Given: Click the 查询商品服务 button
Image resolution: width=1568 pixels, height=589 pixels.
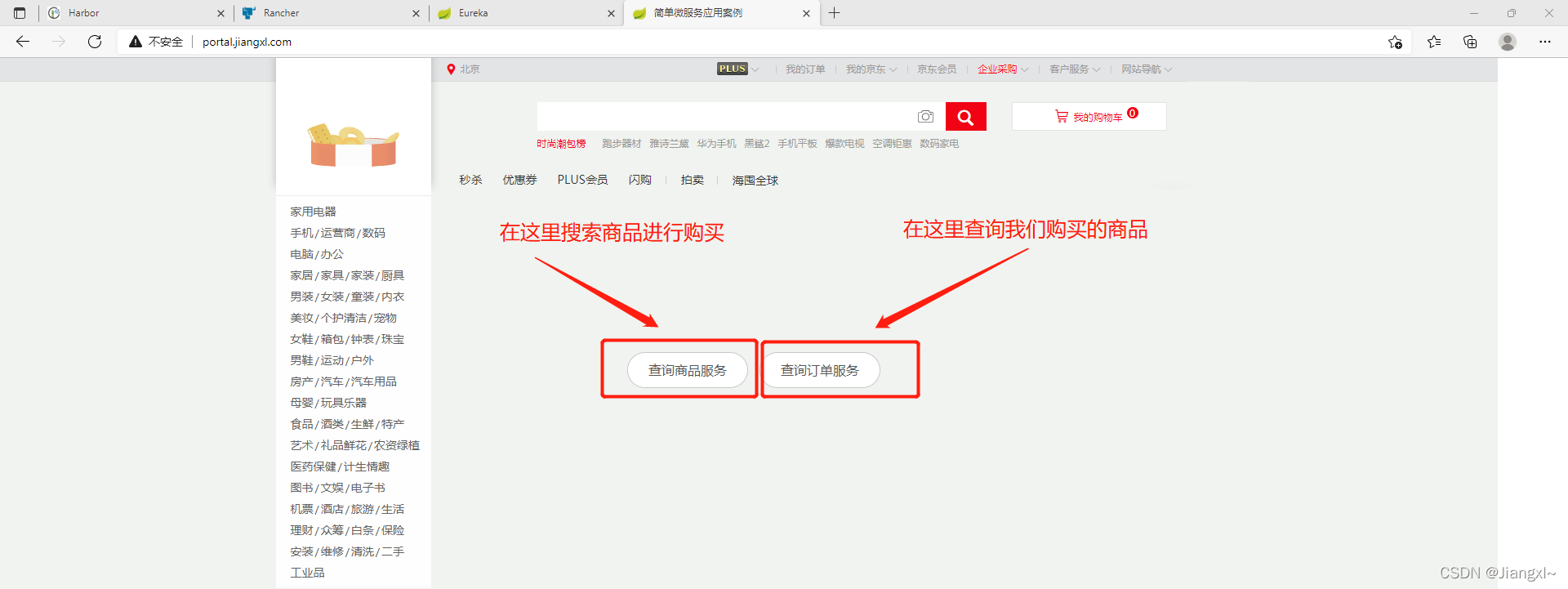Looking at the screenshot, I should pos(688,370).
